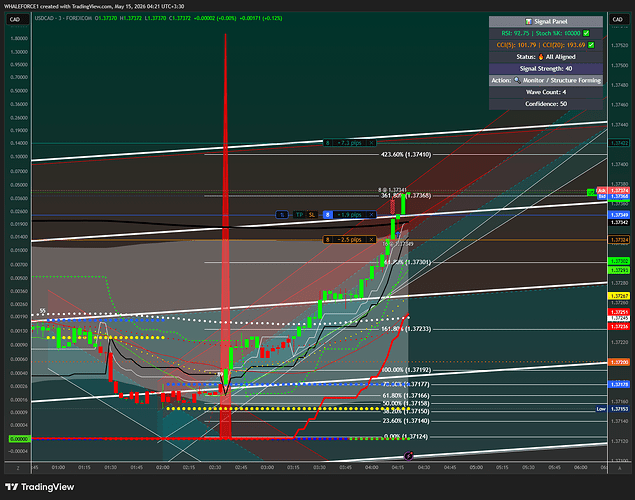Select the 50.00% (1.37158) Fibonacci level

click(x=406, y=403)
